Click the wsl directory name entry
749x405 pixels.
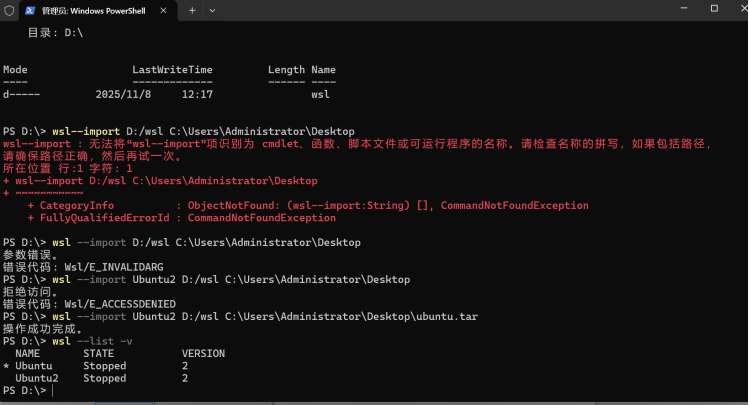coord(321,95)
